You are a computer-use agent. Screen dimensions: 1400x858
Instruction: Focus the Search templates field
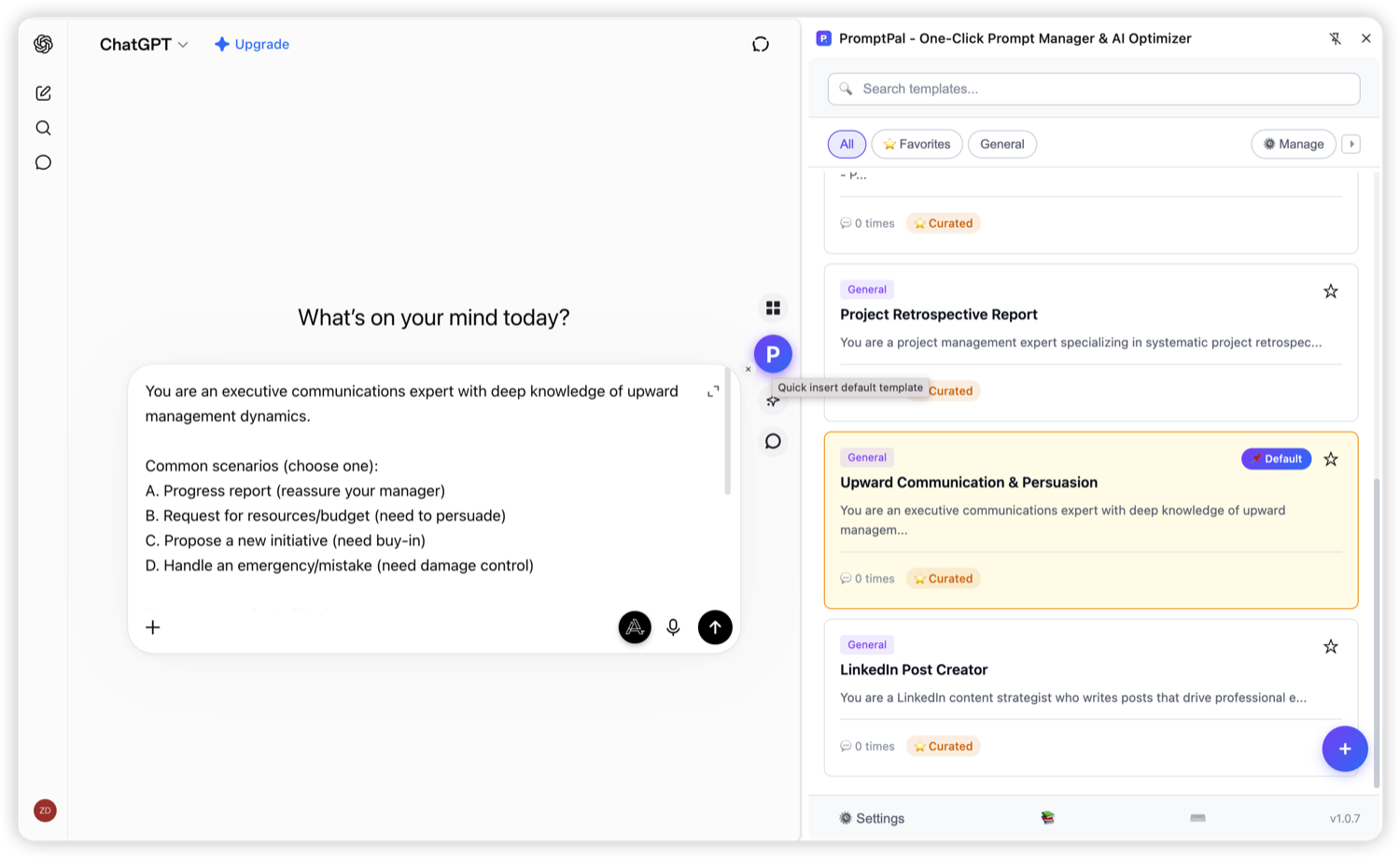point(1093,89)
